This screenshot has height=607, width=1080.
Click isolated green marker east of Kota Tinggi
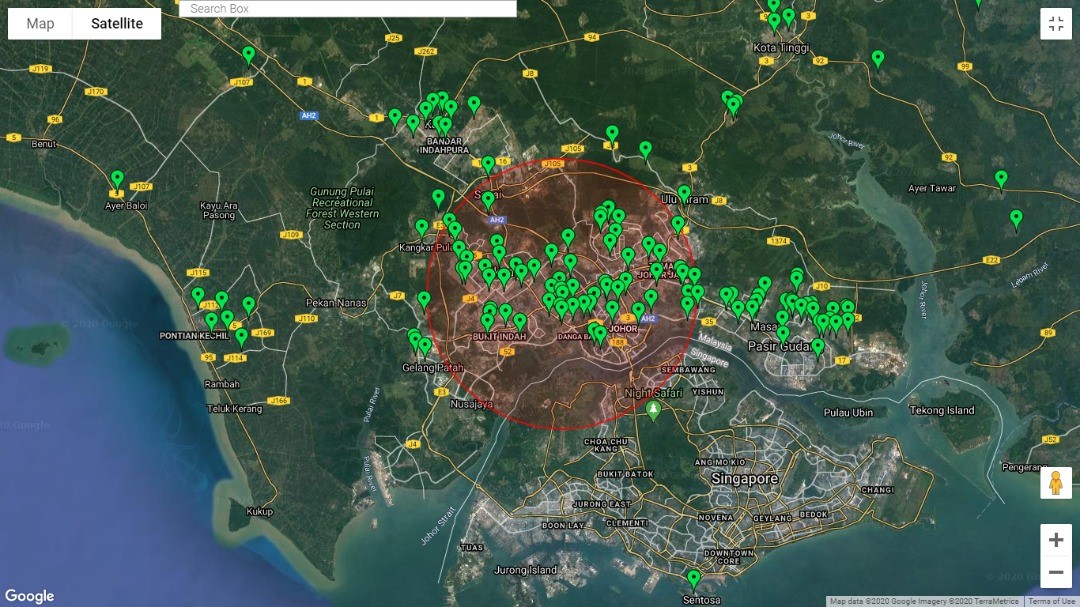tap(878, 58)
